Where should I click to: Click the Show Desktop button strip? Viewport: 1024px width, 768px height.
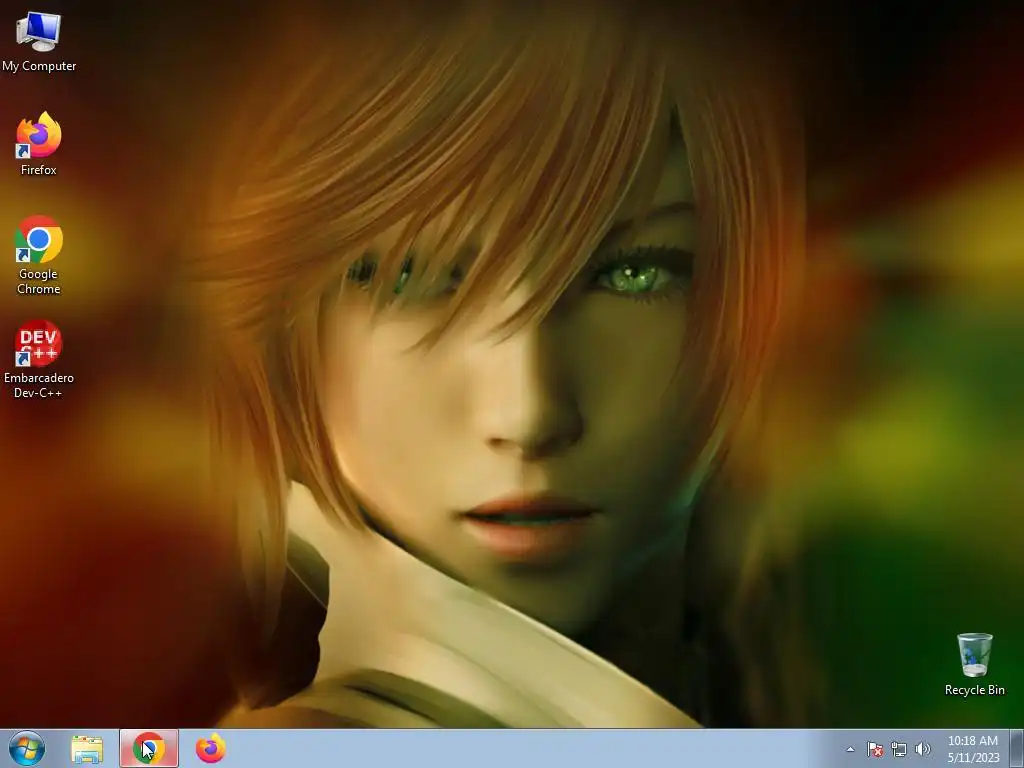click(1017, 748)
